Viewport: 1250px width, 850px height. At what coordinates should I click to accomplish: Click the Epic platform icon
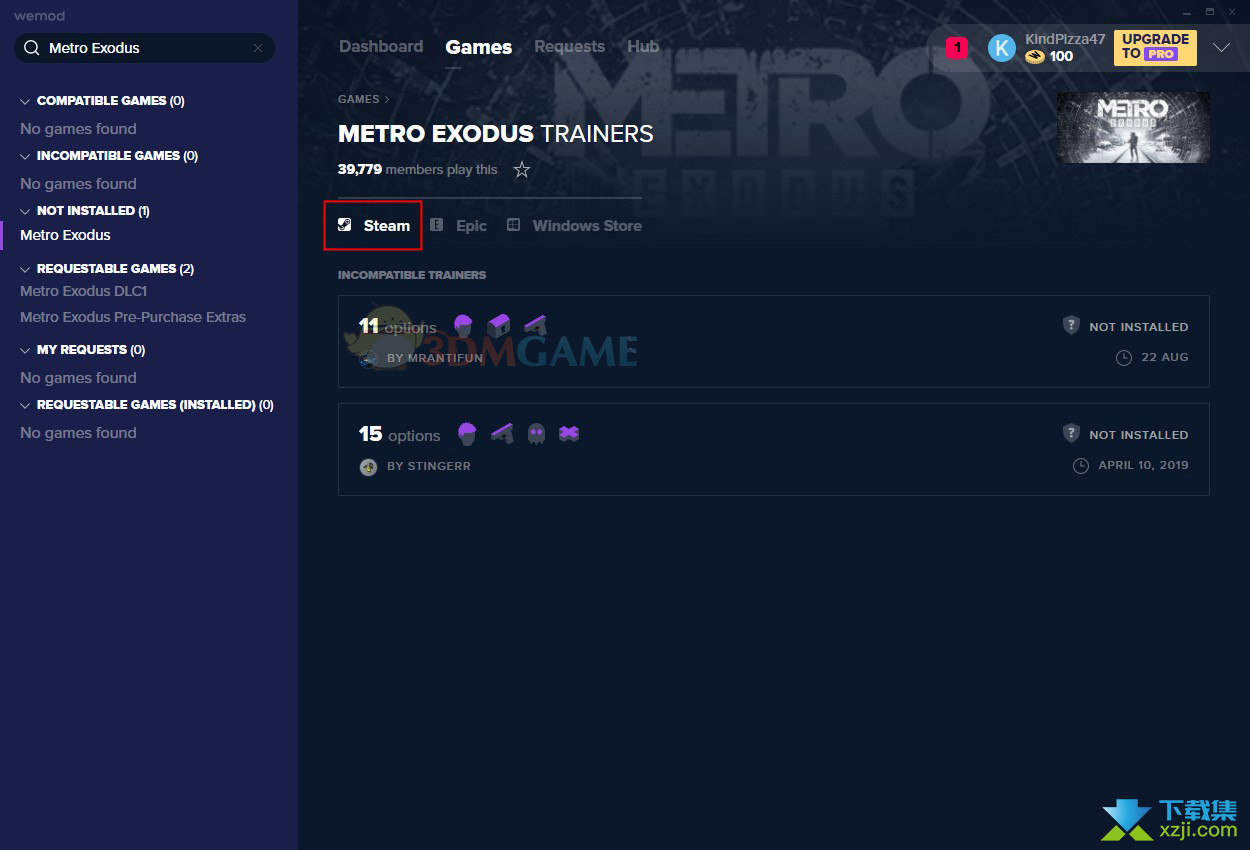[x=436, y=225]
